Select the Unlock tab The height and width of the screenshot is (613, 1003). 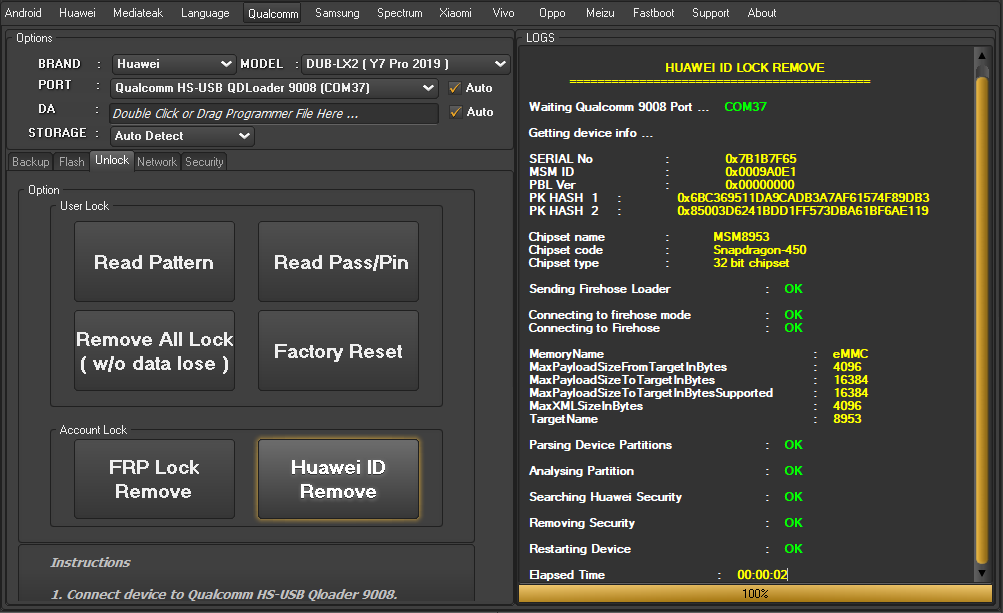click(112, 160)
